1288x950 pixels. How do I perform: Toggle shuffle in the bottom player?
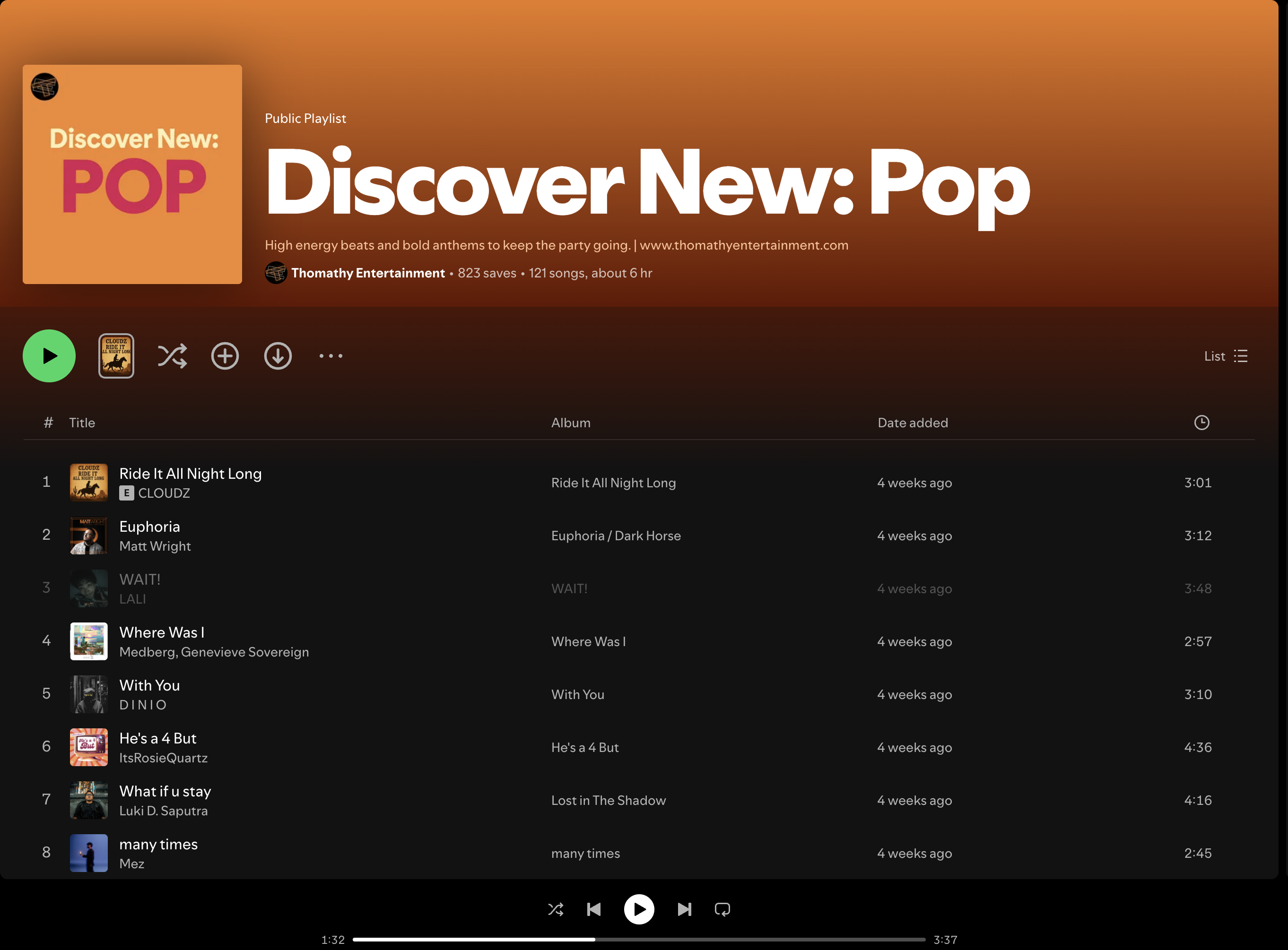click(555, 909)
